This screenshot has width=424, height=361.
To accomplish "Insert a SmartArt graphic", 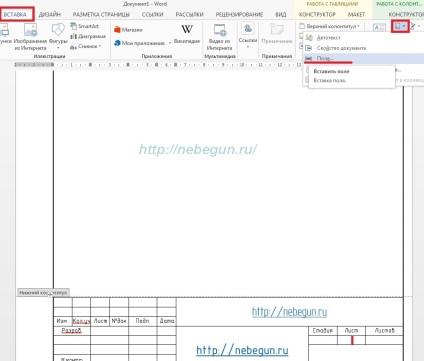I will [x=85, y=26].
